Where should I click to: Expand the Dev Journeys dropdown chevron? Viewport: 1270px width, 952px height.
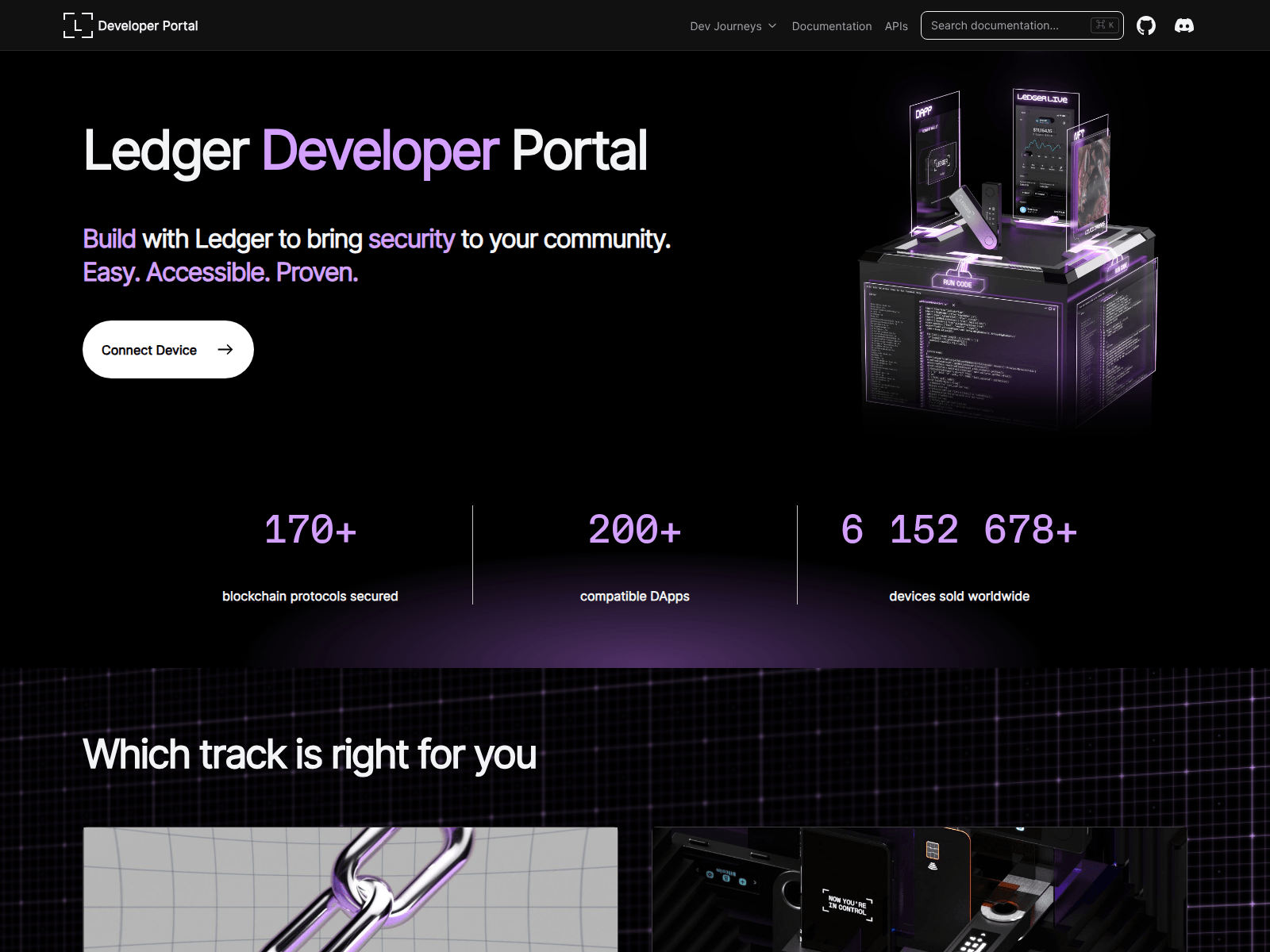pyautogui.click(x=772, y=26)
